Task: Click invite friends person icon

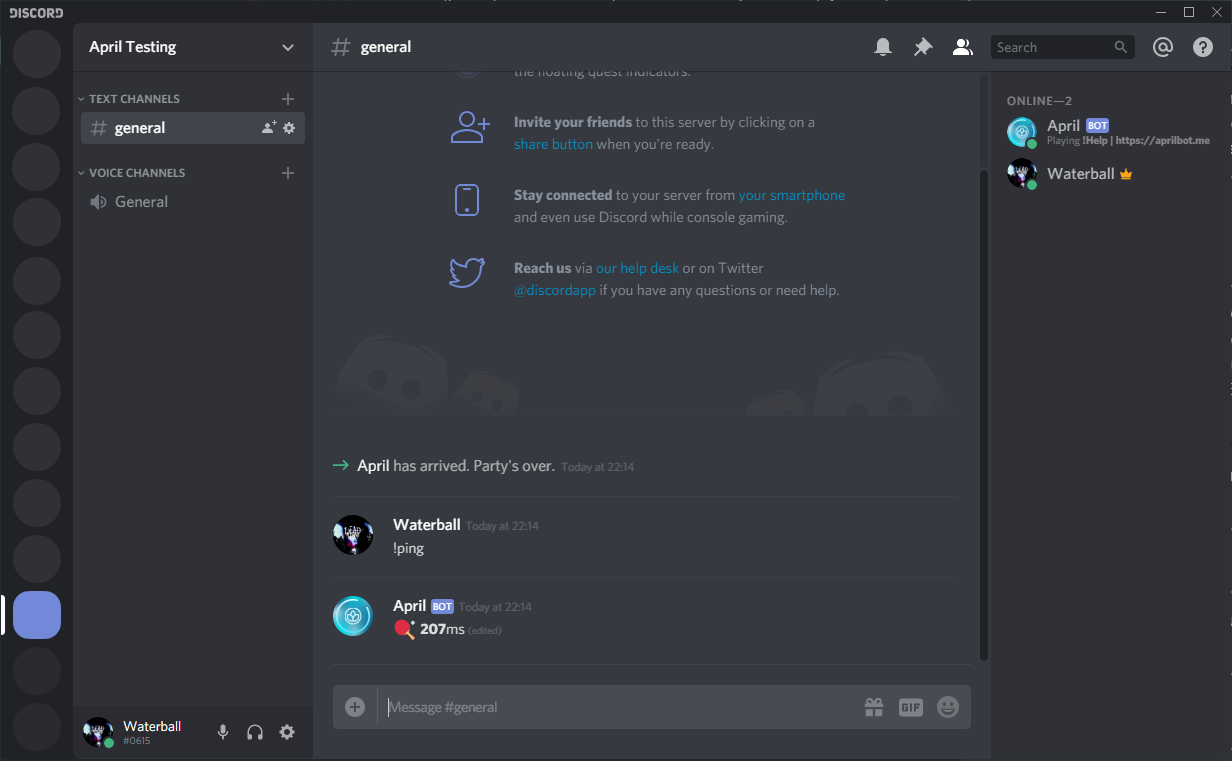Action: (470, 126)
